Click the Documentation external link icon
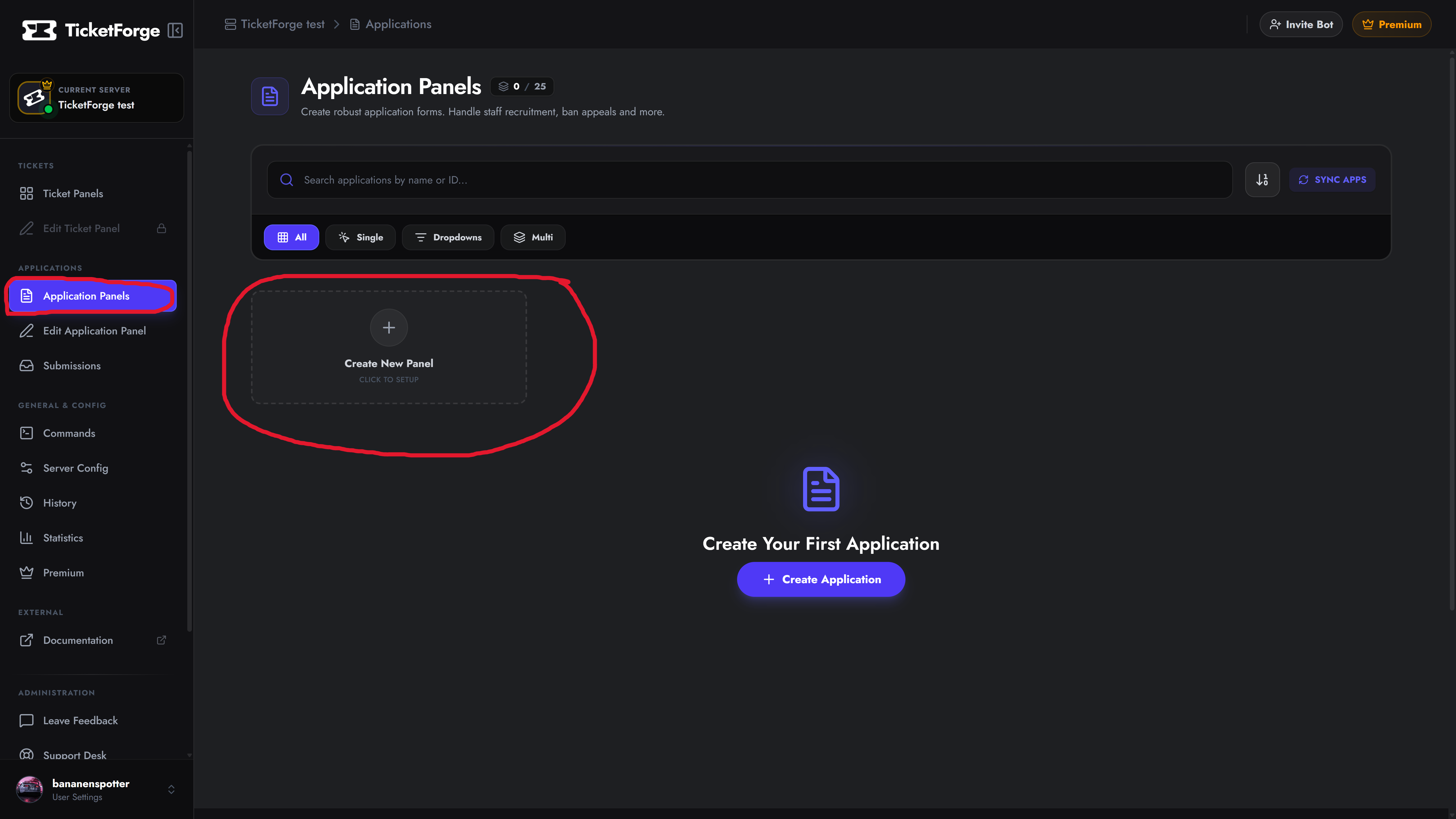Viewport: 1456px width, 819px height. coord(161,640)
